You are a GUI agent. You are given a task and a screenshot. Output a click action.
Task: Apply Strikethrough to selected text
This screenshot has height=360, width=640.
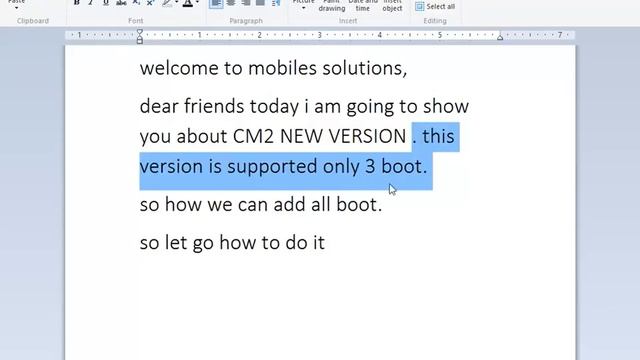(121, 3)
